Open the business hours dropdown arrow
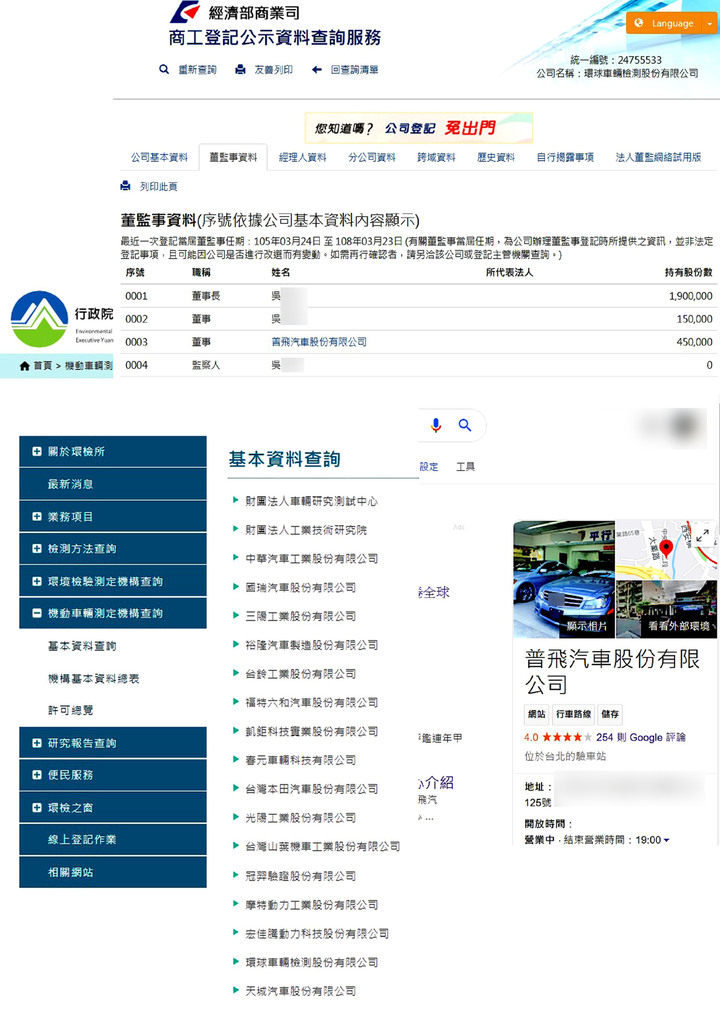The width and height of the screenshot is (720, 1010). tap(666, 840)
